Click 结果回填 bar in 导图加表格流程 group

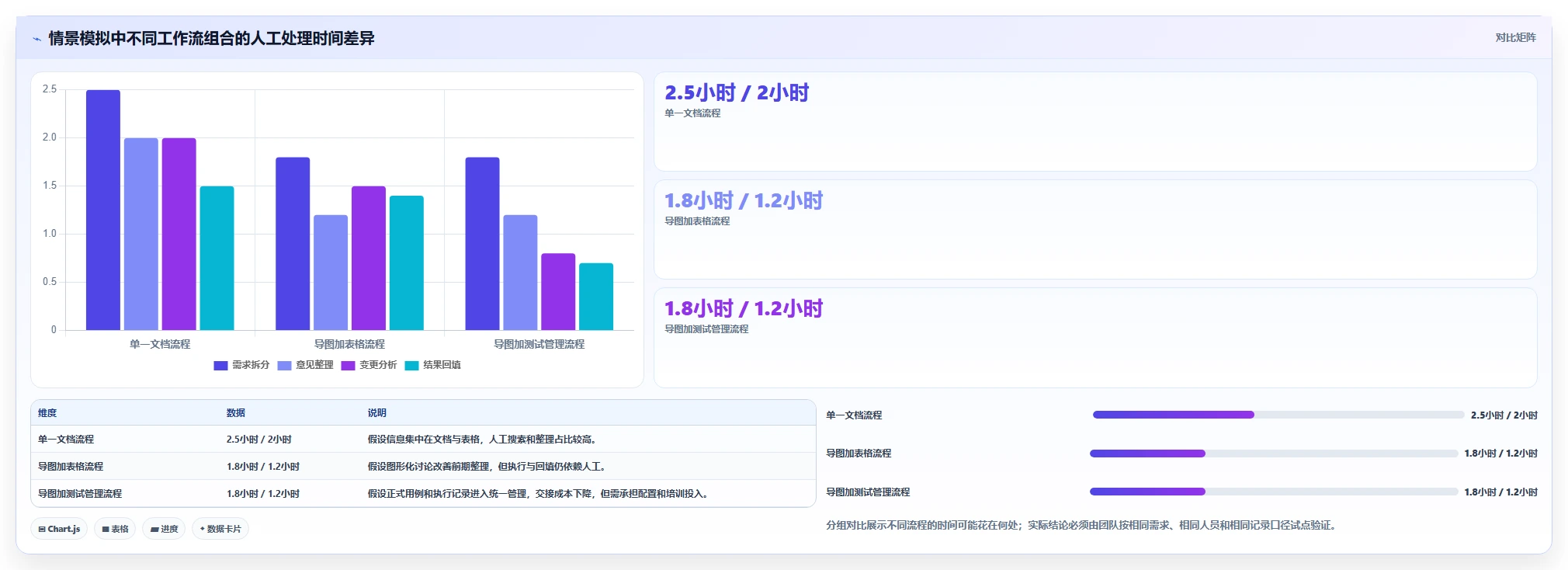pyautogui.click(x=407, y=262)
